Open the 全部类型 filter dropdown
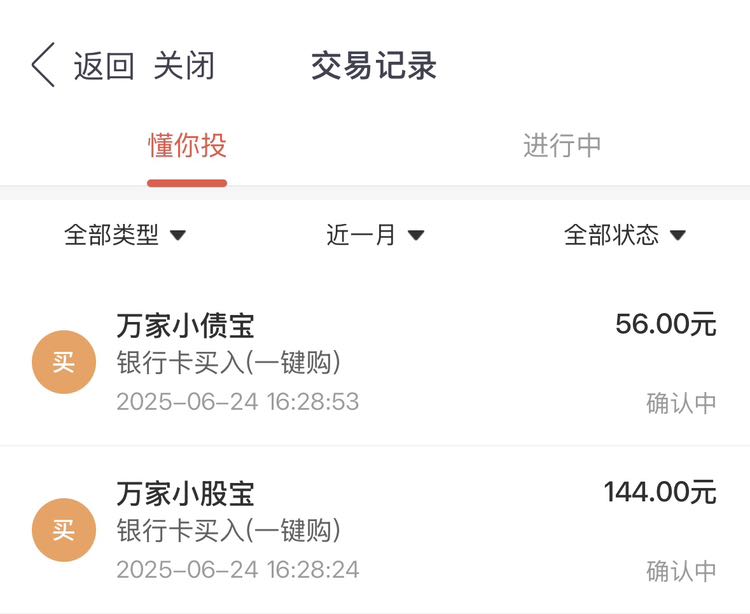Screen dimensions: 750x614 [125, 235]
